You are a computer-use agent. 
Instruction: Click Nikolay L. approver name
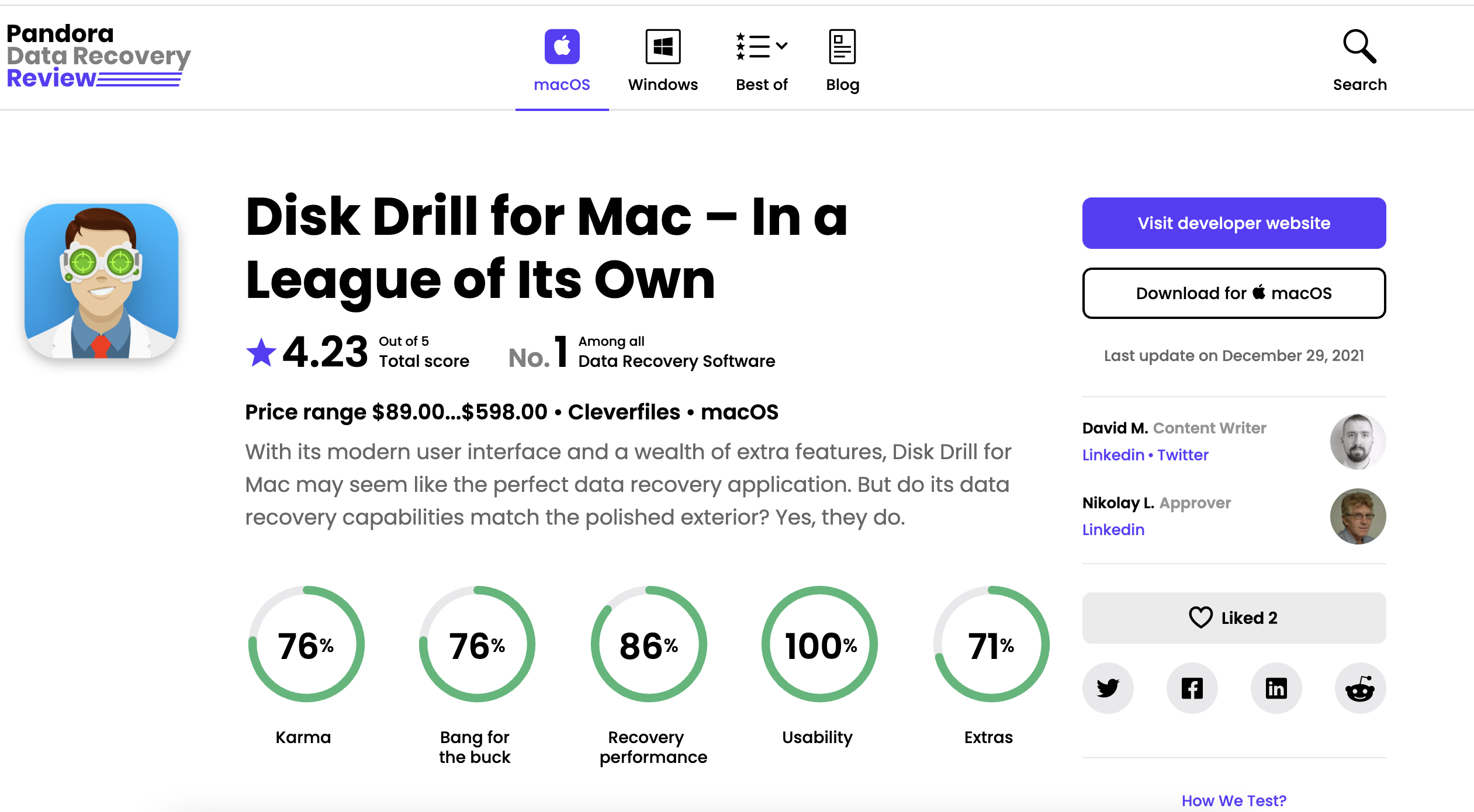pos(1118,503)
